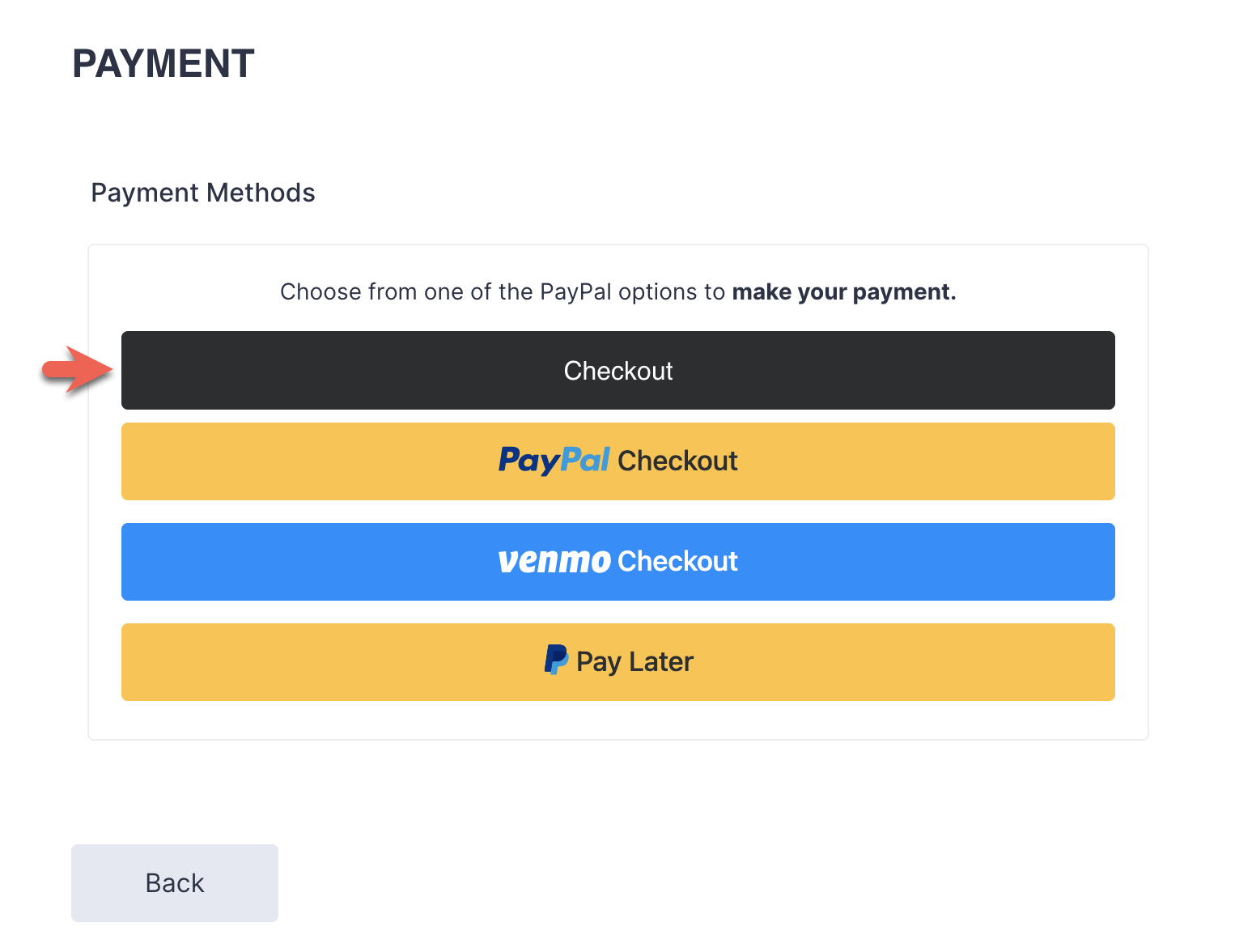Go back using the Back button
Viewport: 1235px width, 952px height.
coord(175,882)
